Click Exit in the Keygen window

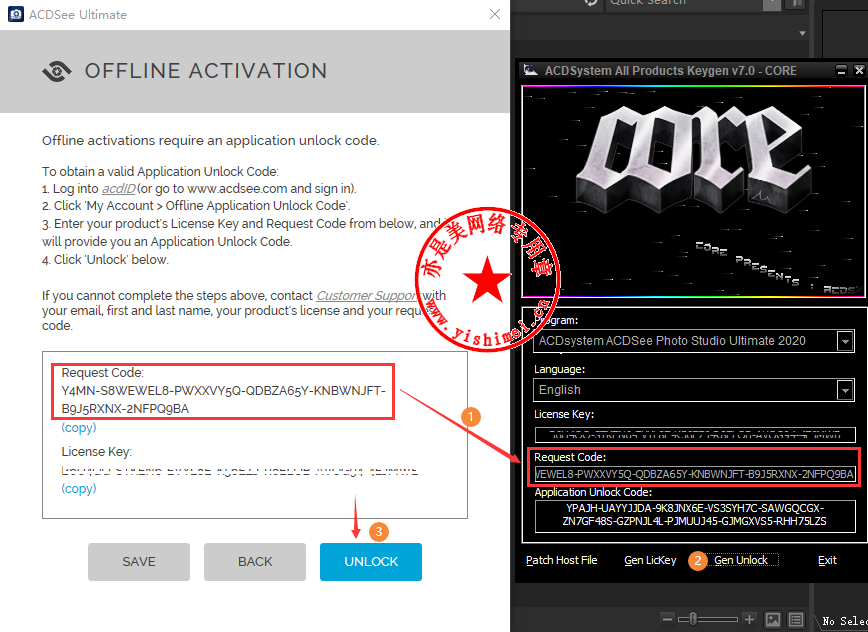click(827, 560)
